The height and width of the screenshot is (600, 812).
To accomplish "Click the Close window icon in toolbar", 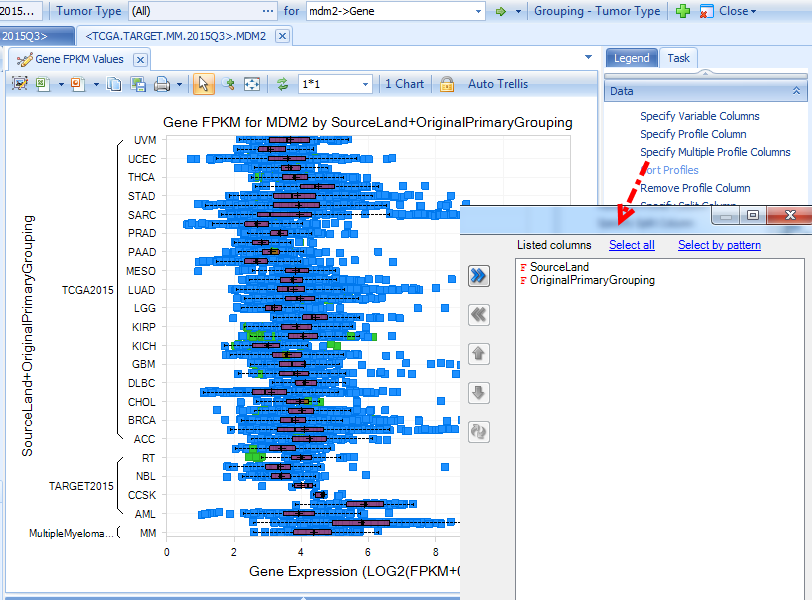I will pos(706,11).
